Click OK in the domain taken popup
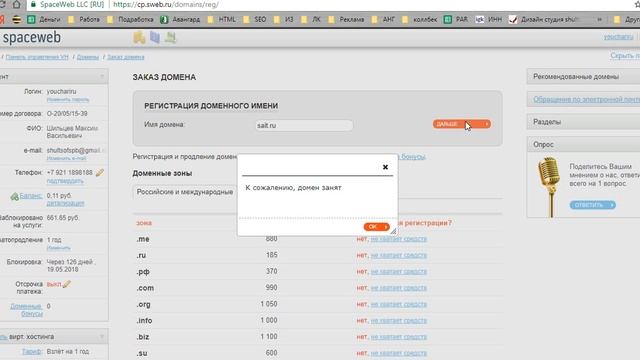 coord(376,227)
